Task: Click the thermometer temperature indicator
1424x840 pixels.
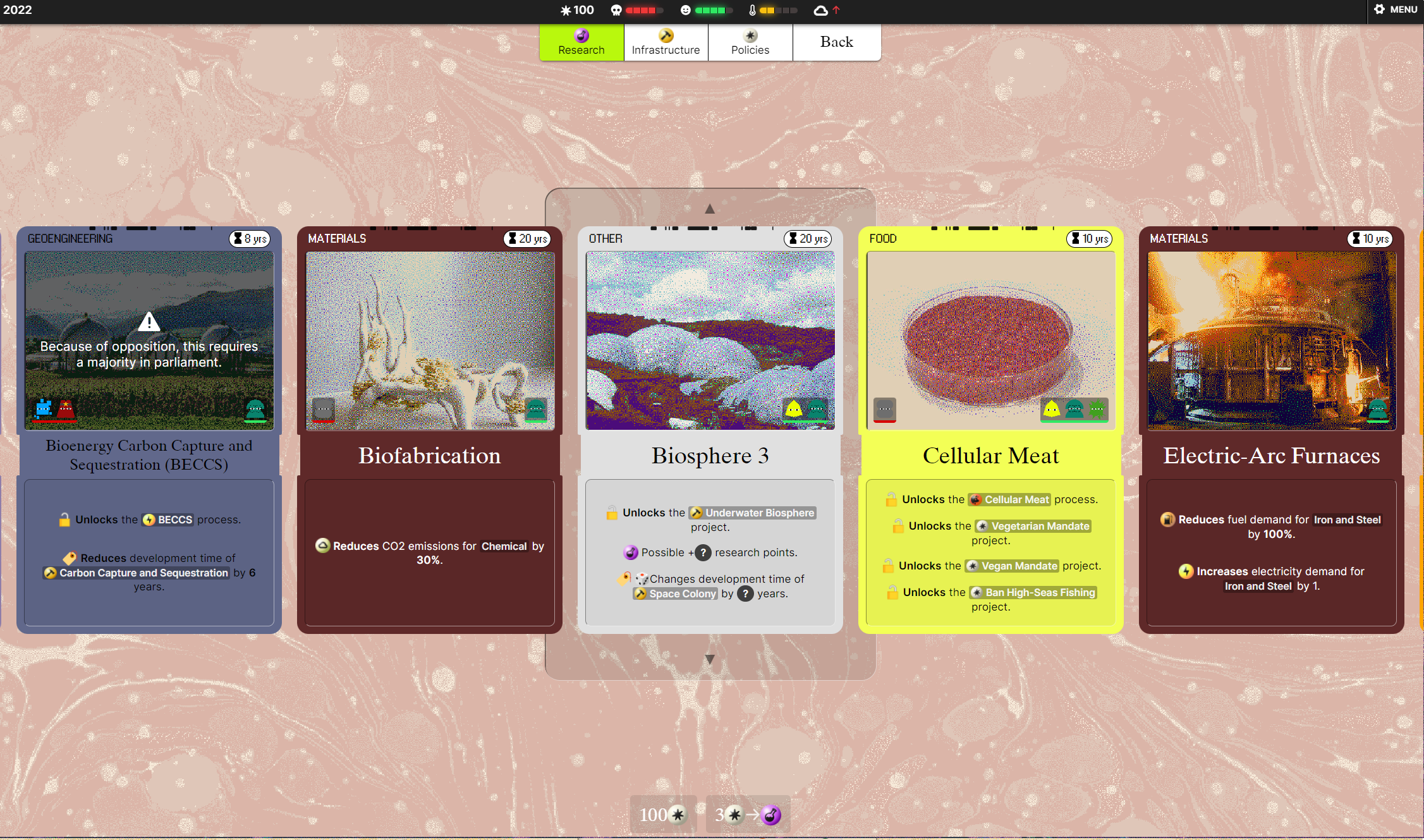Action: pos(752,10)
